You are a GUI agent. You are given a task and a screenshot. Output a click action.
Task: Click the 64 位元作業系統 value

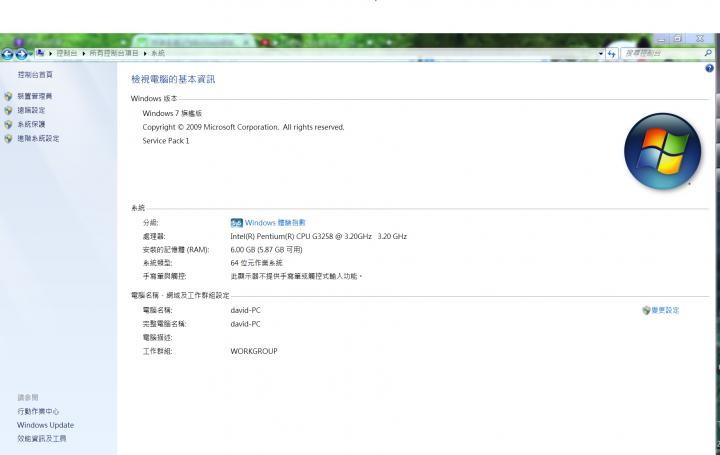tap(256, 263)
